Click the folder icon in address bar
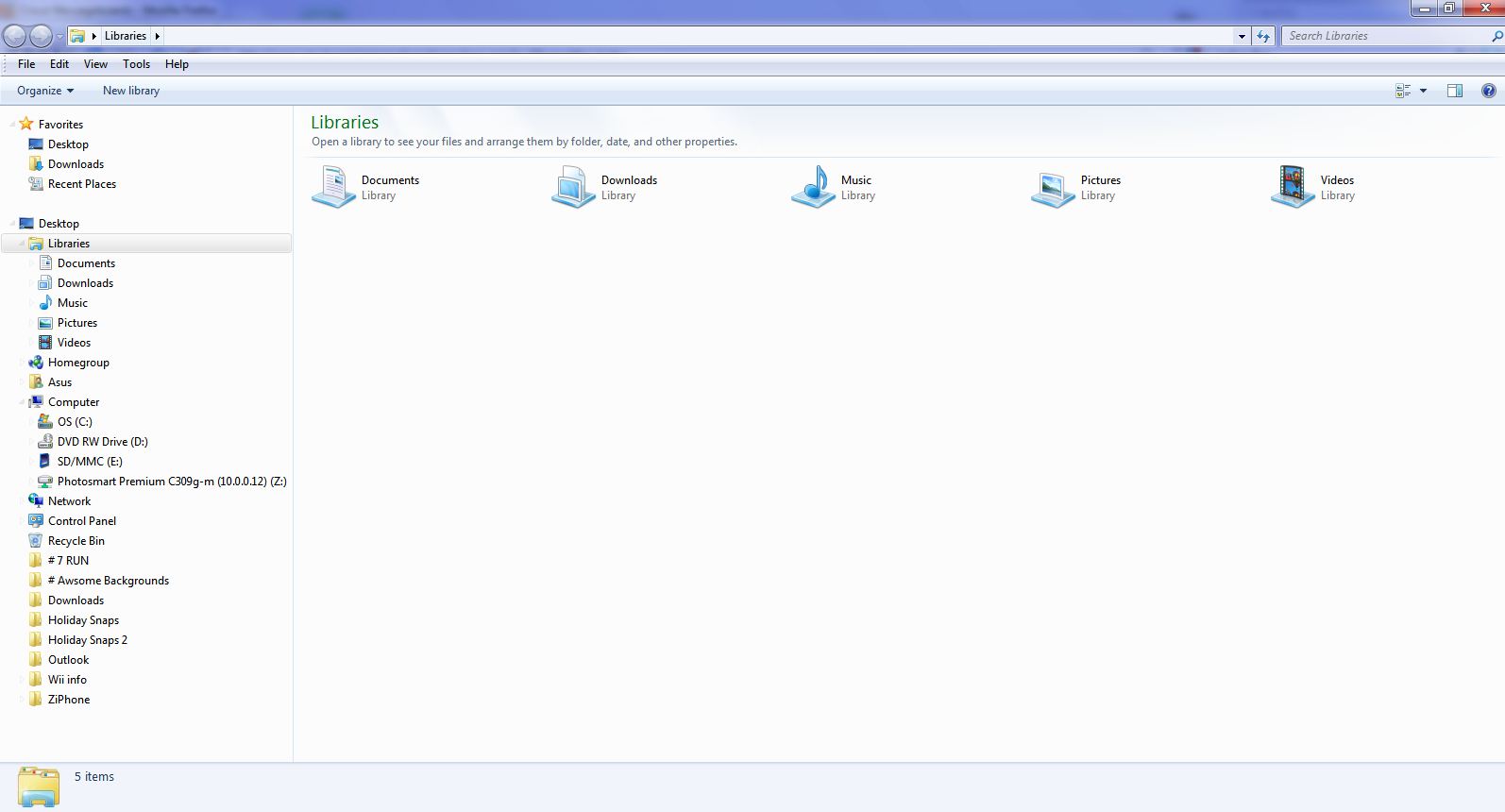Image resolution: width=1505 pixels, height=812 pixels. click(x=77, y=36)
